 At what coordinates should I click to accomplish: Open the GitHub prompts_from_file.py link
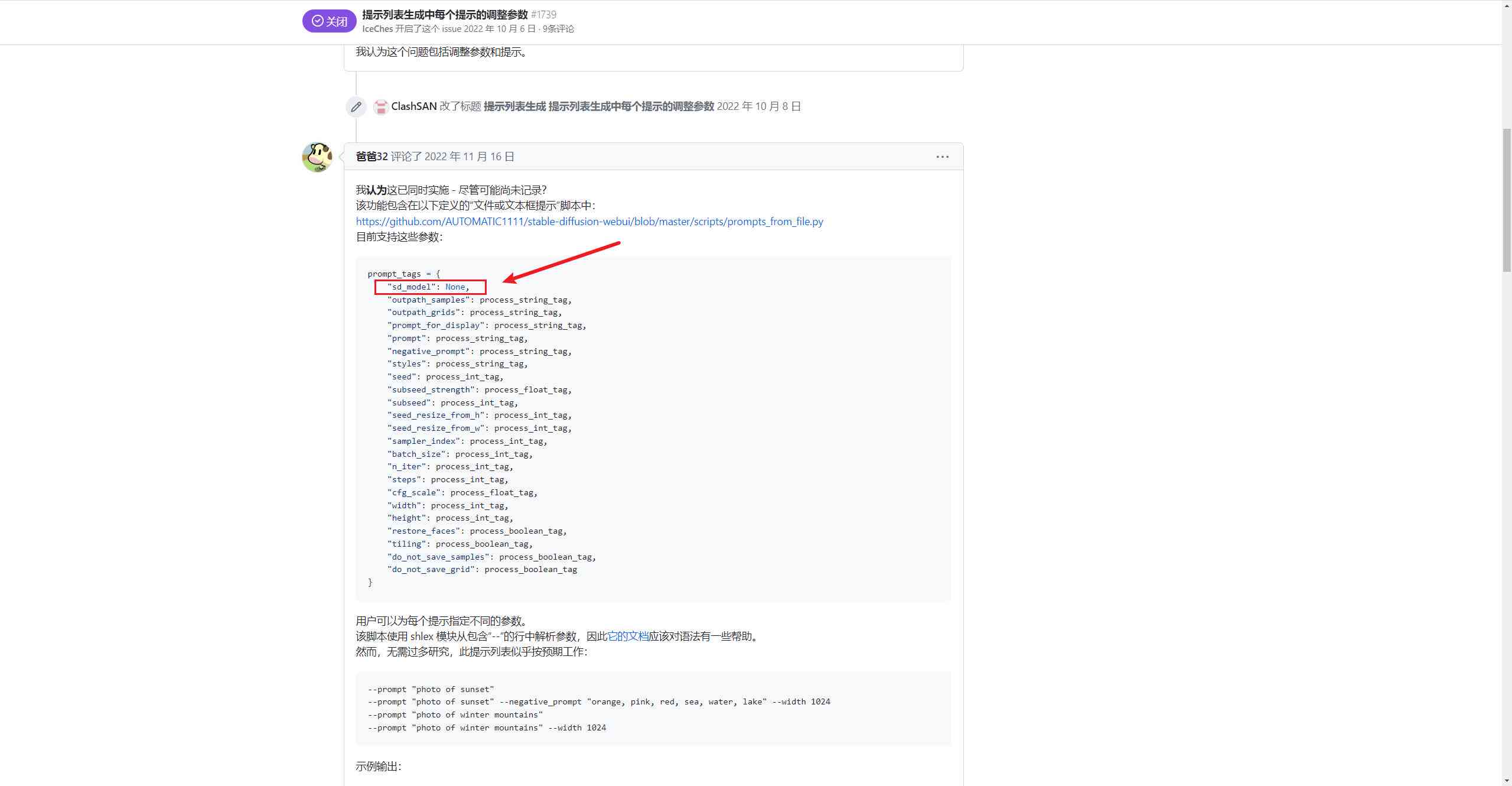[589, 221]
